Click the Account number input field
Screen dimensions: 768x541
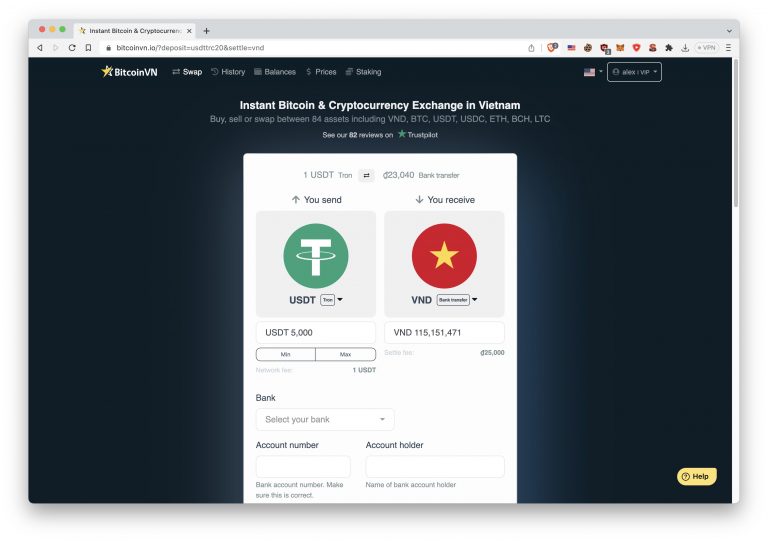click(303, 467)
